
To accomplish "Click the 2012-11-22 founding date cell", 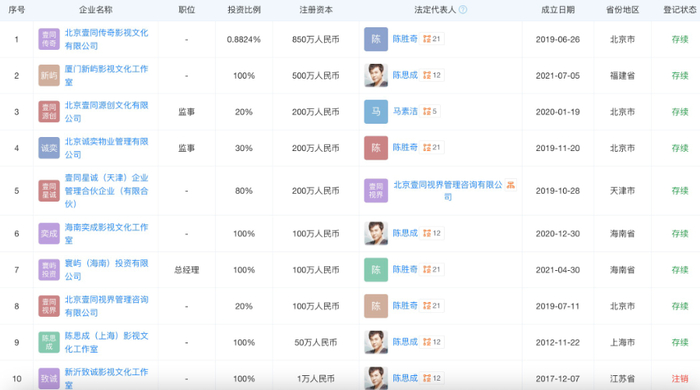I will (558, 342).
